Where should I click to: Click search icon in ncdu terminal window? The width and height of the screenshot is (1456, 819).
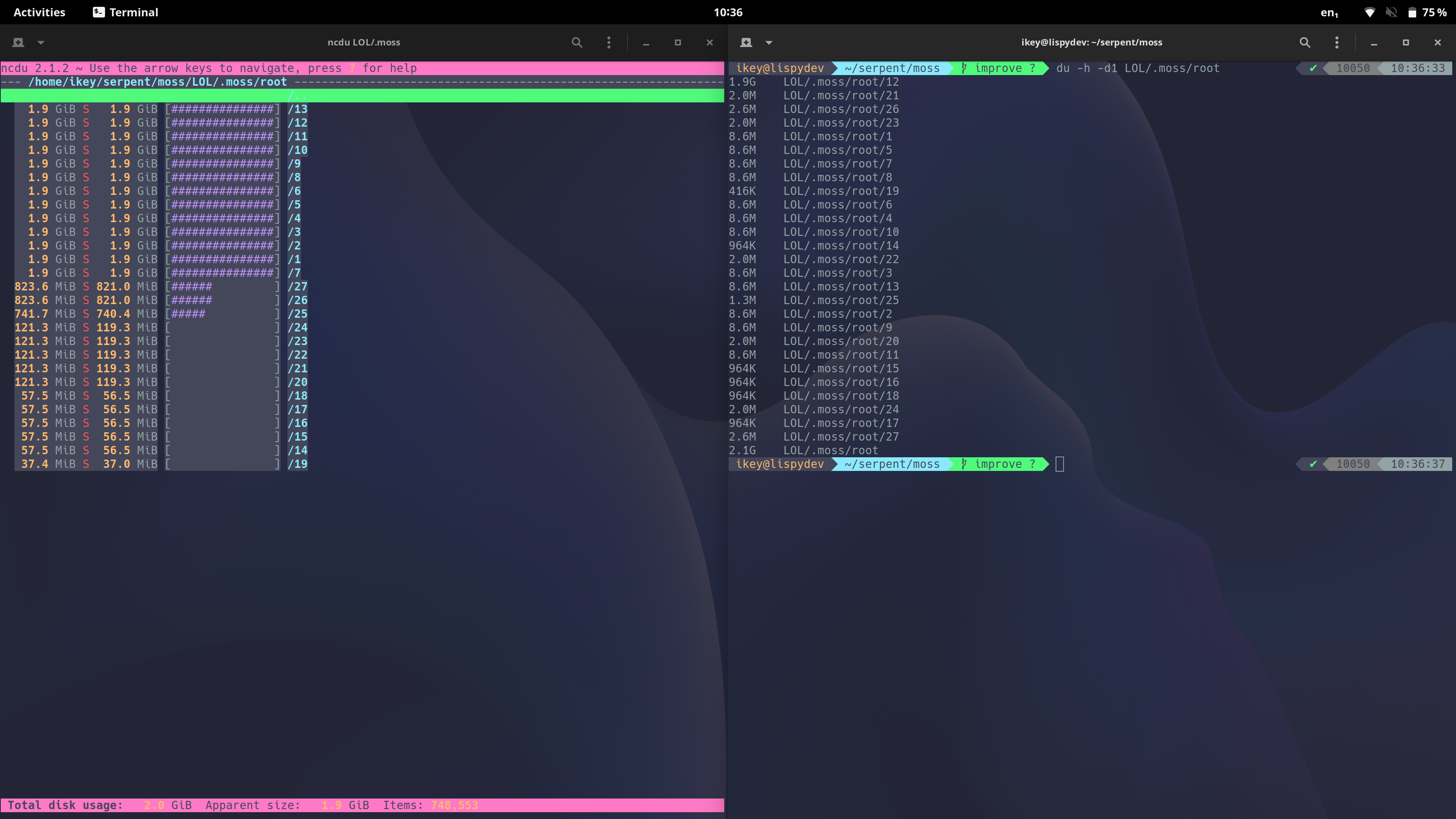(x=576, y=42)
